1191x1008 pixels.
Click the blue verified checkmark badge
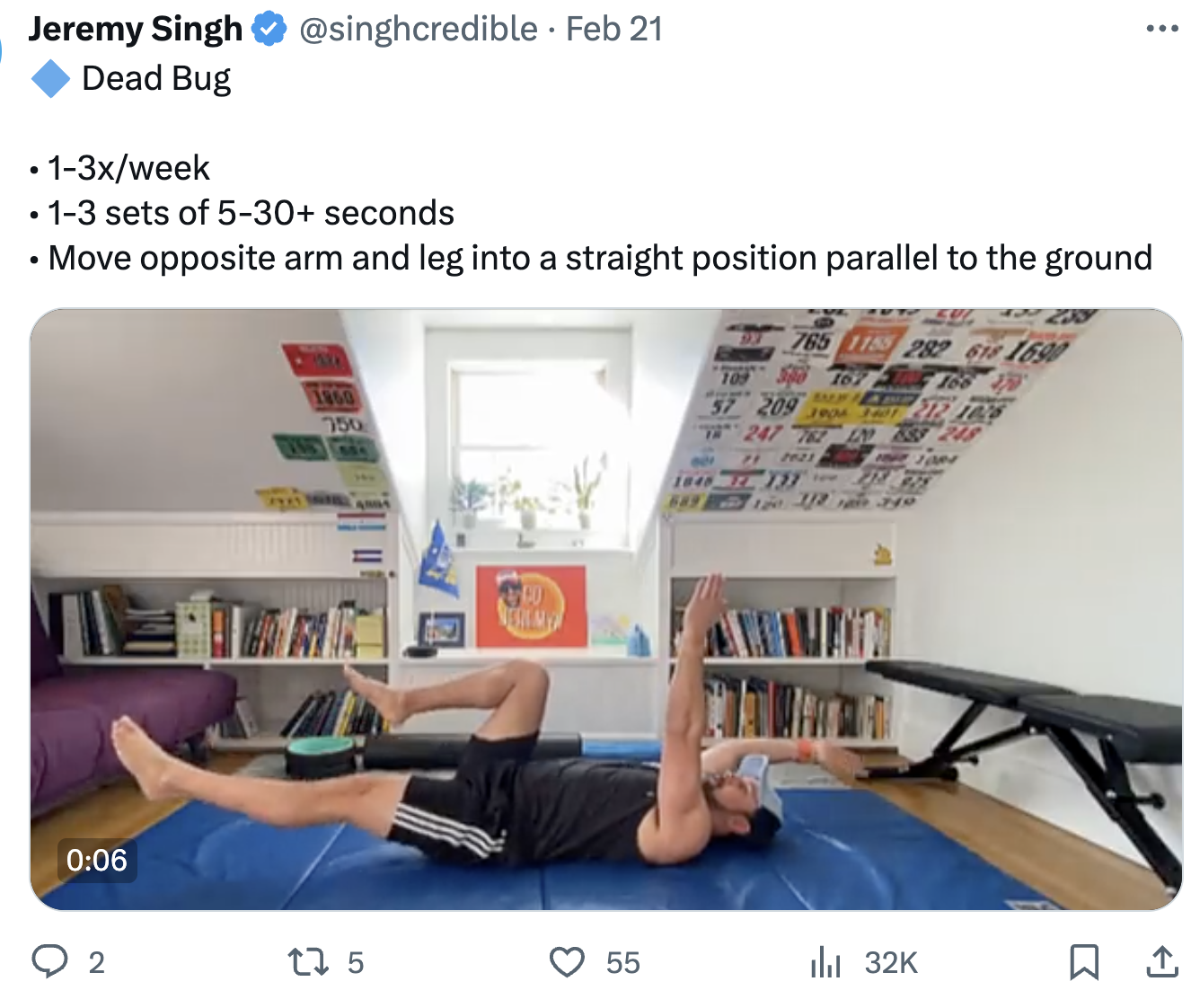pyautogui.click(x=269, y=30)
